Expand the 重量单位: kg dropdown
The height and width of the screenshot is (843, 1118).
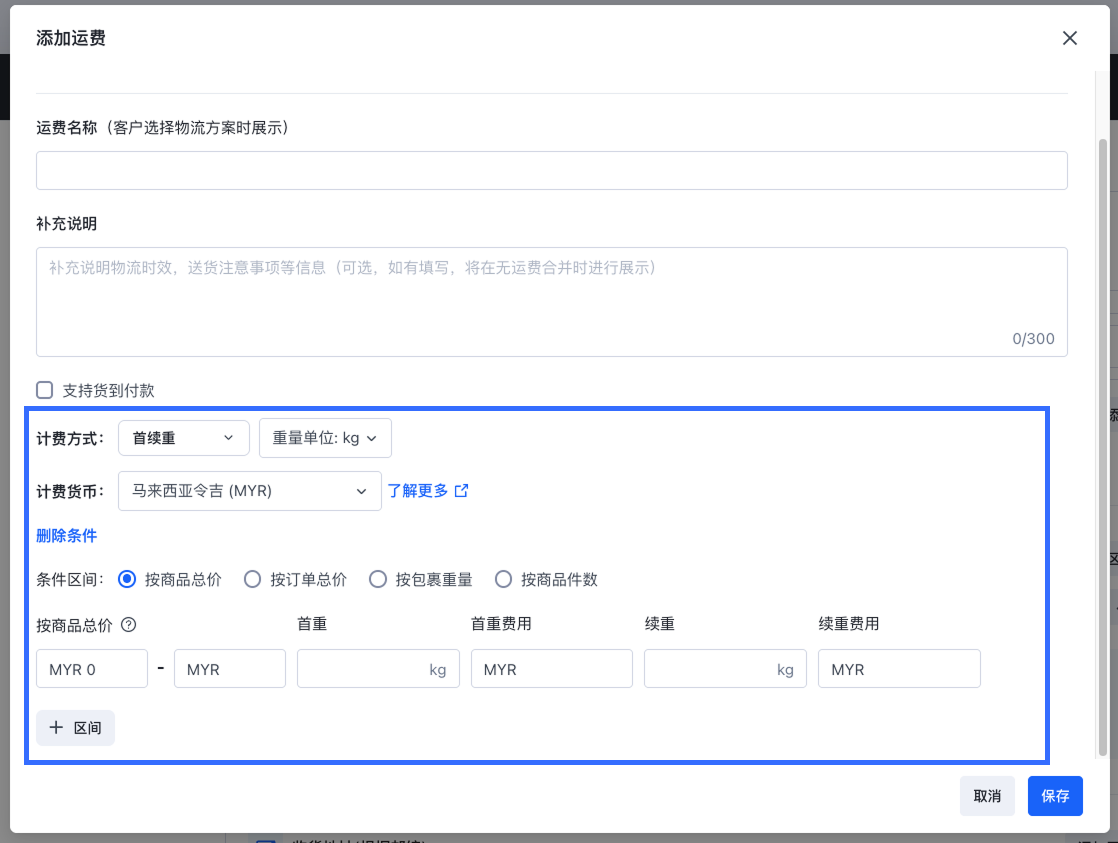click(324, 438)
